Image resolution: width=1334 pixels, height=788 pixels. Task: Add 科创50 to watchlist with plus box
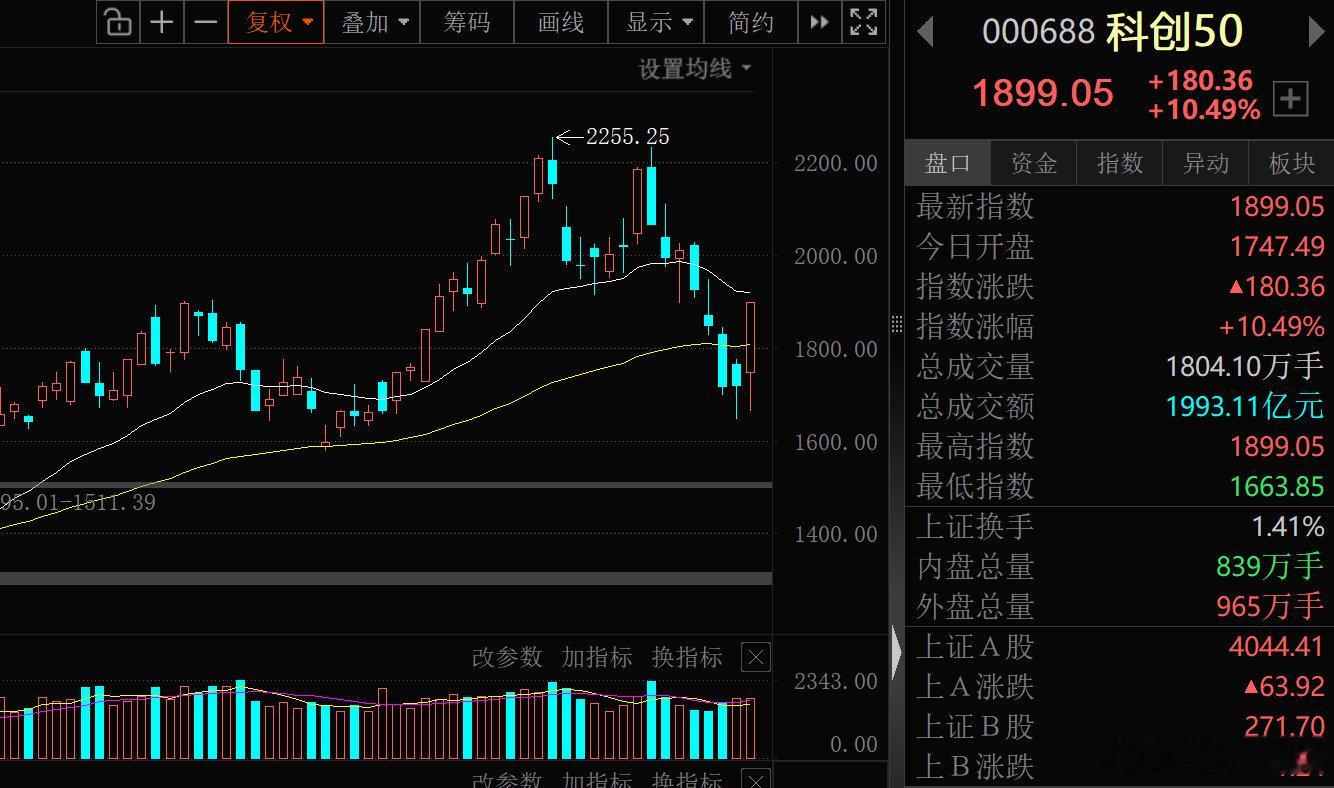(x=1291, y=99)
